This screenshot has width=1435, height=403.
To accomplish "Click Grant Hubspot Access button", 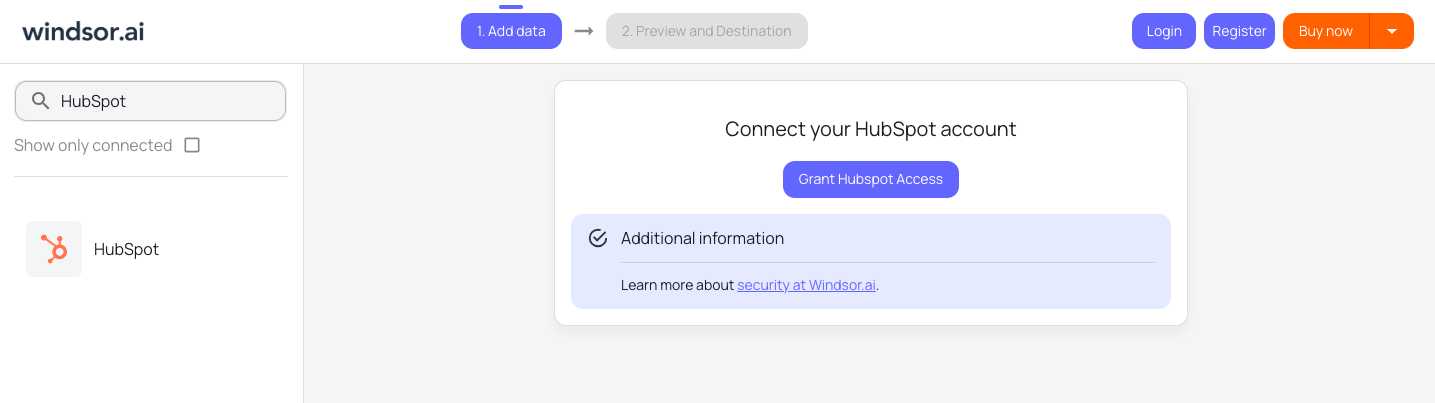I will click(870, 179).
